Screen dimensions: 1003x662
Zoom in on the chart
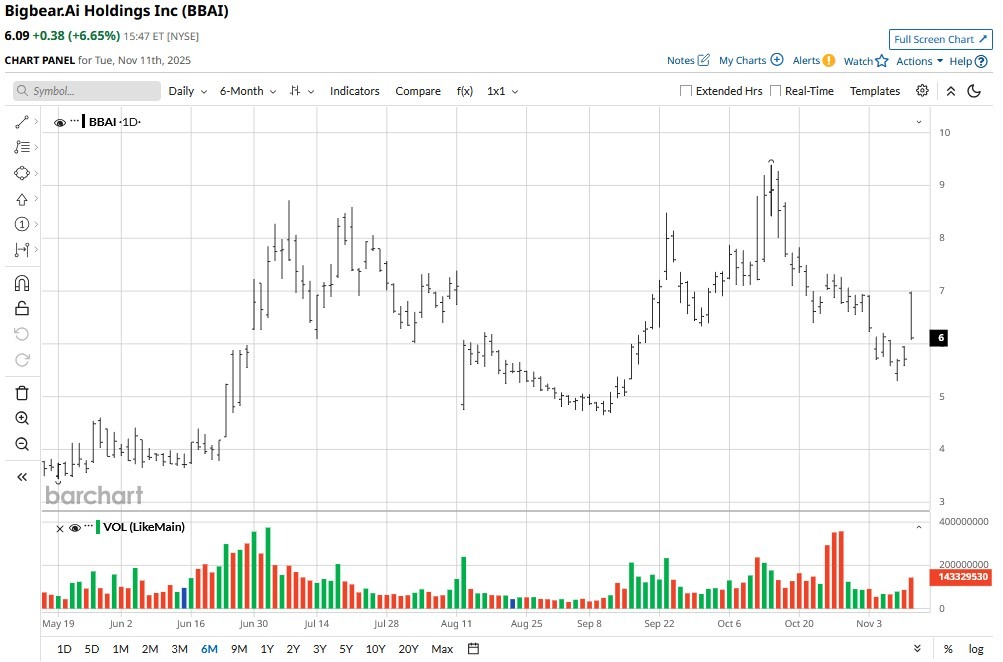22,418
